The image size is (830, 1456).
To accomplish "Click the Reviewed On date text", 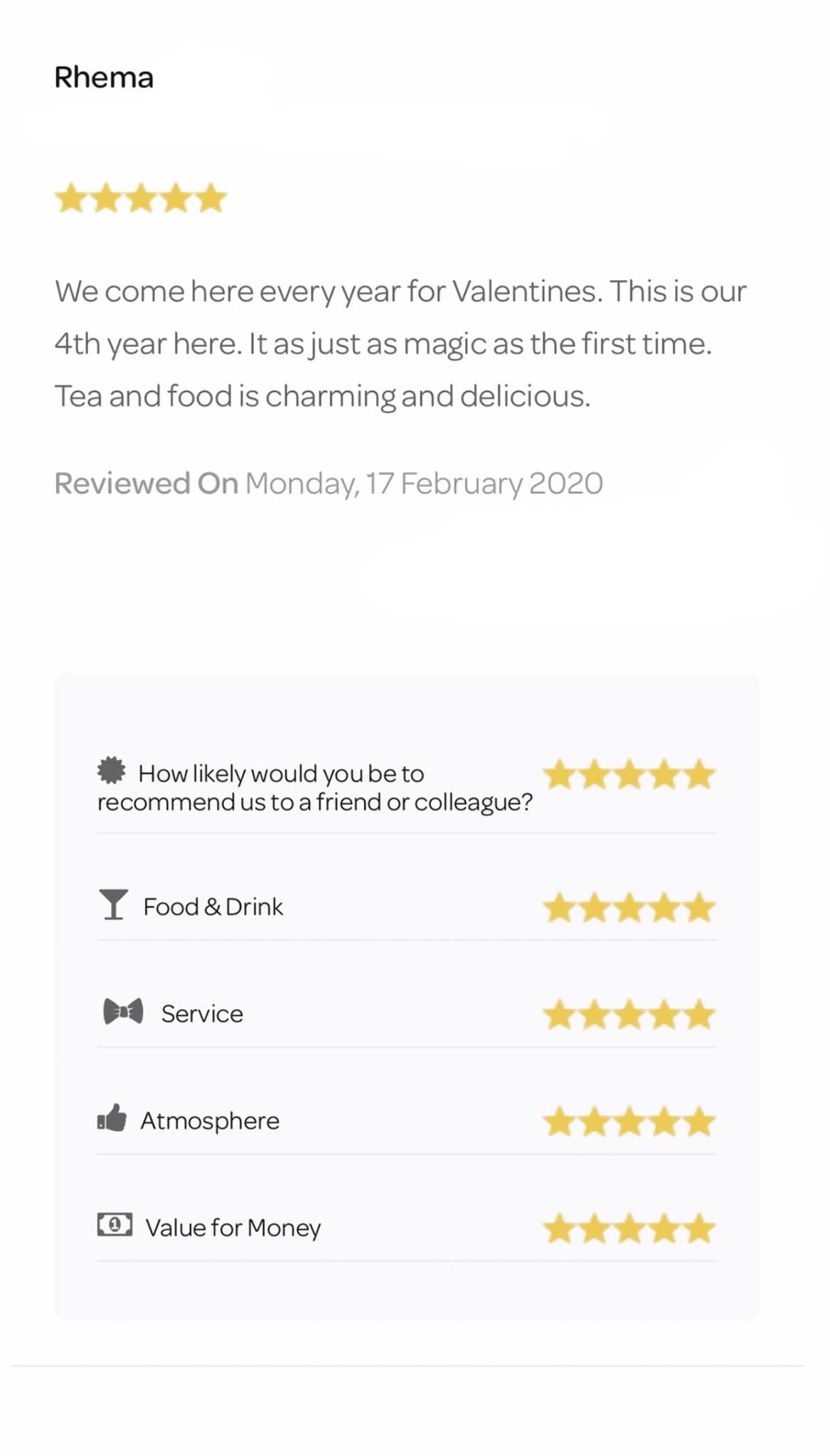I will pos(329,483).
